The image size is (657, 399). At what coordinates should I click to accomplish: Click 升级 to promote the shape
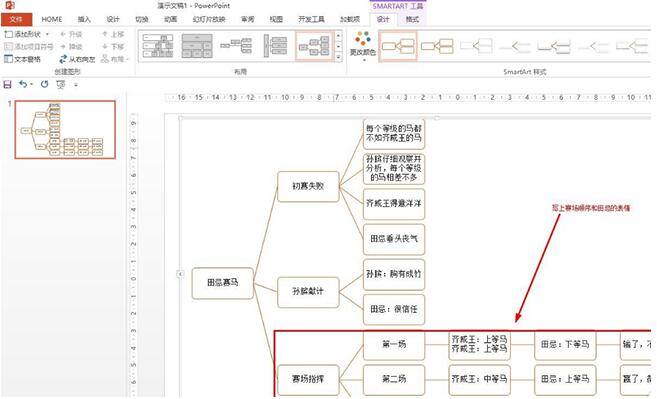[71, 34]
